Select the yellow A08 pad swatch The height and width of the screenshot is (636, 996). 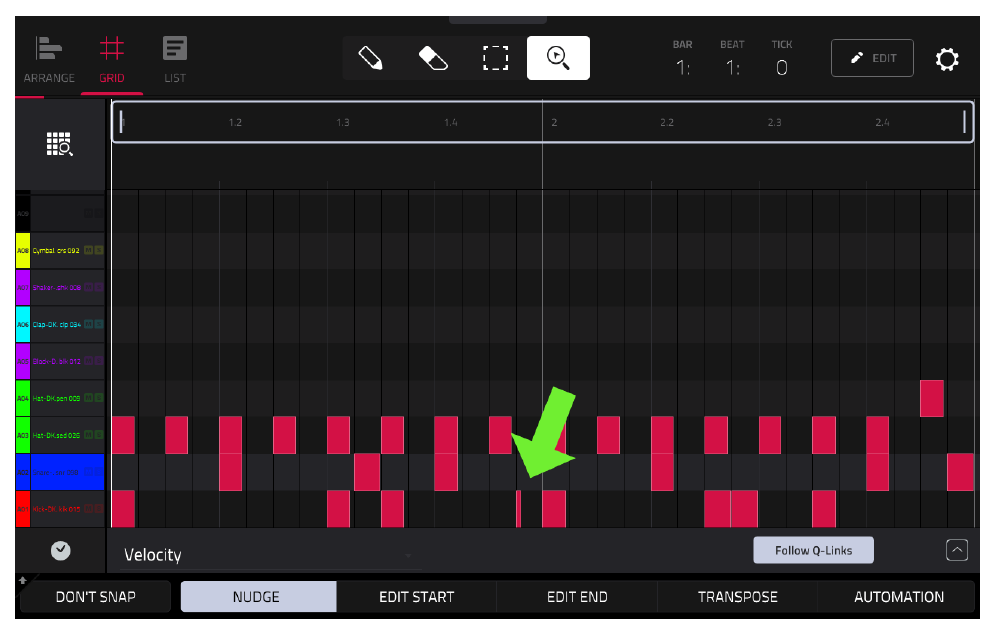coord(23,250)
